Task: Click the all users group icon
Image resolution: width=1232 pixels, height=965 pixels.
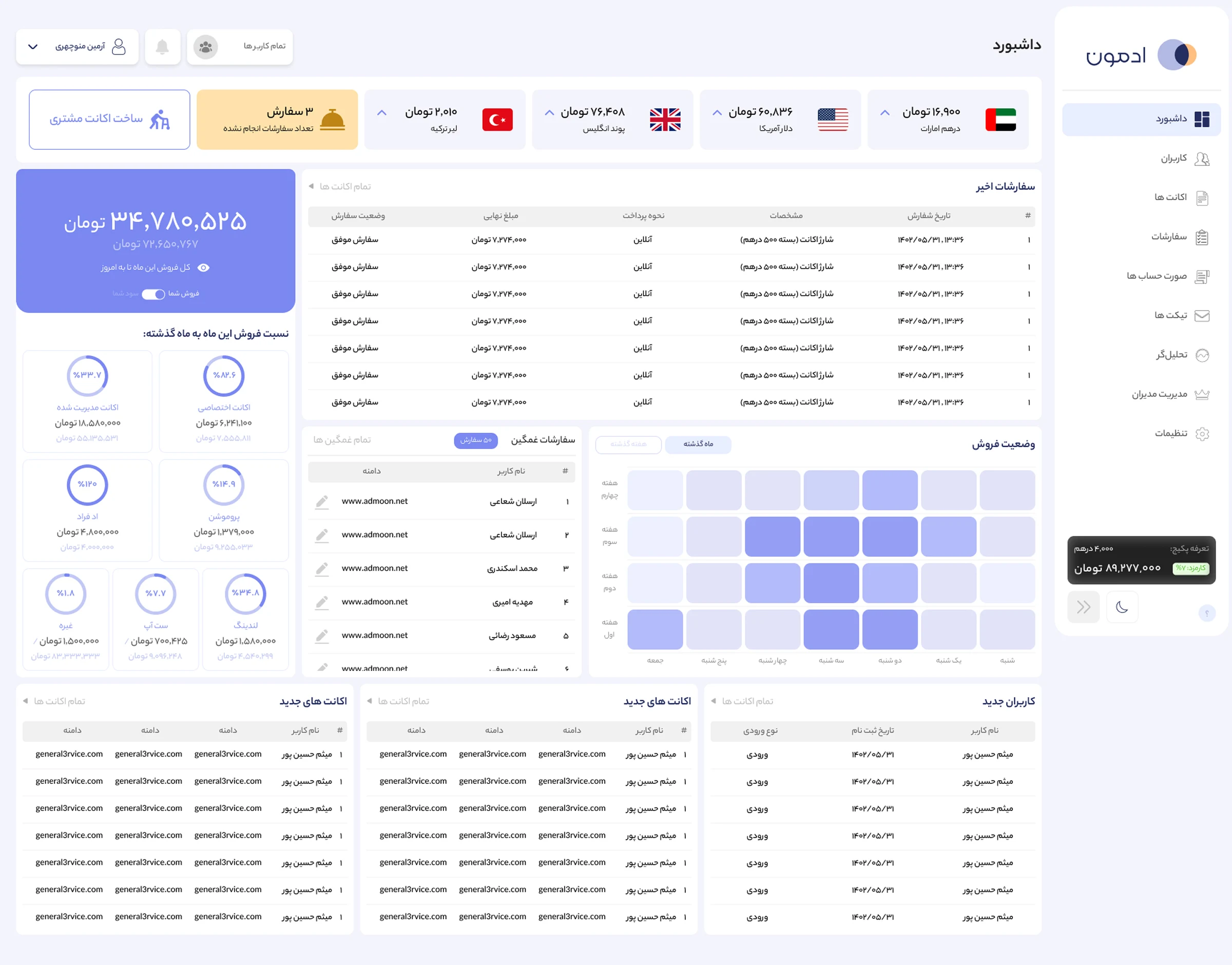Action: click(206, 47)
